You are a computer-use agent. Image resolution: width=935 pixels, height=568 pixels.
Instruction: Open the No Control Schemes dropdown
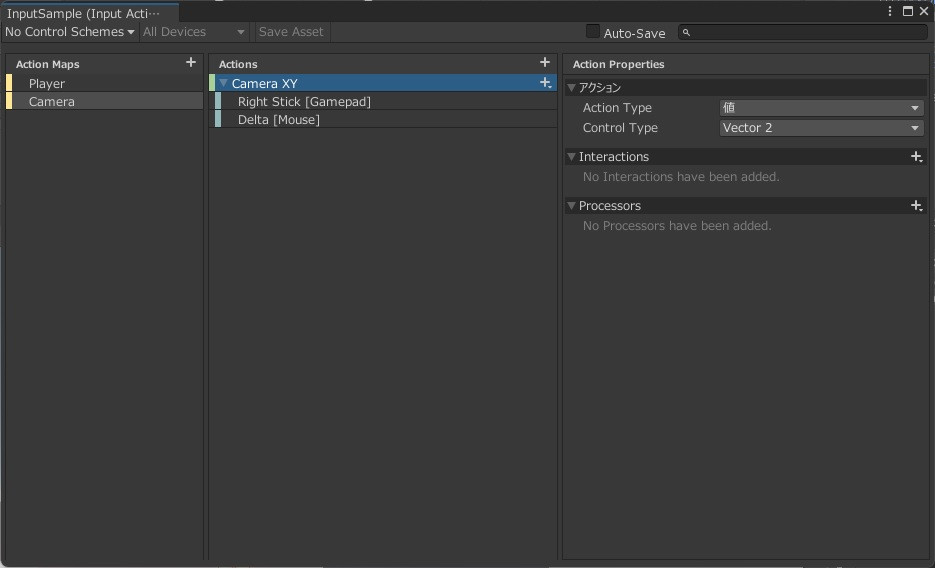pos(69,32)
